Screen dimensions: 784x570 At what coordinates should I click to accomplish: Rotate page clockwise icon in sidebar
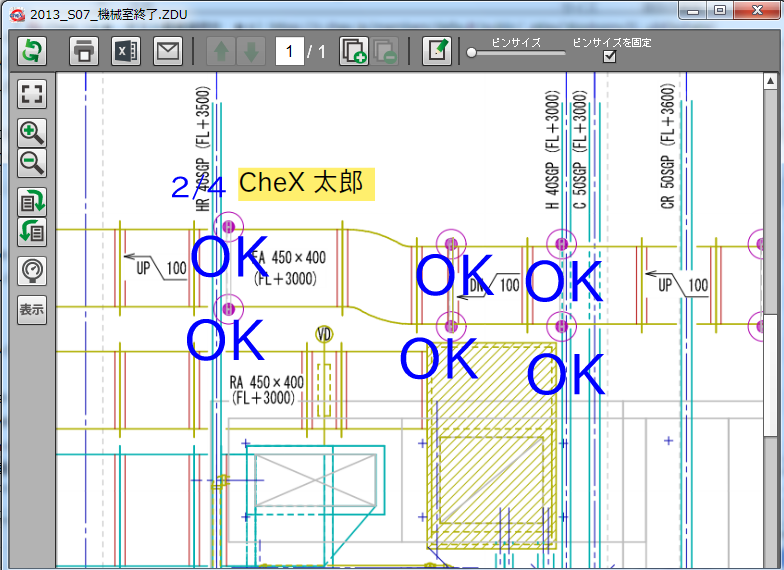click(32, 200)
